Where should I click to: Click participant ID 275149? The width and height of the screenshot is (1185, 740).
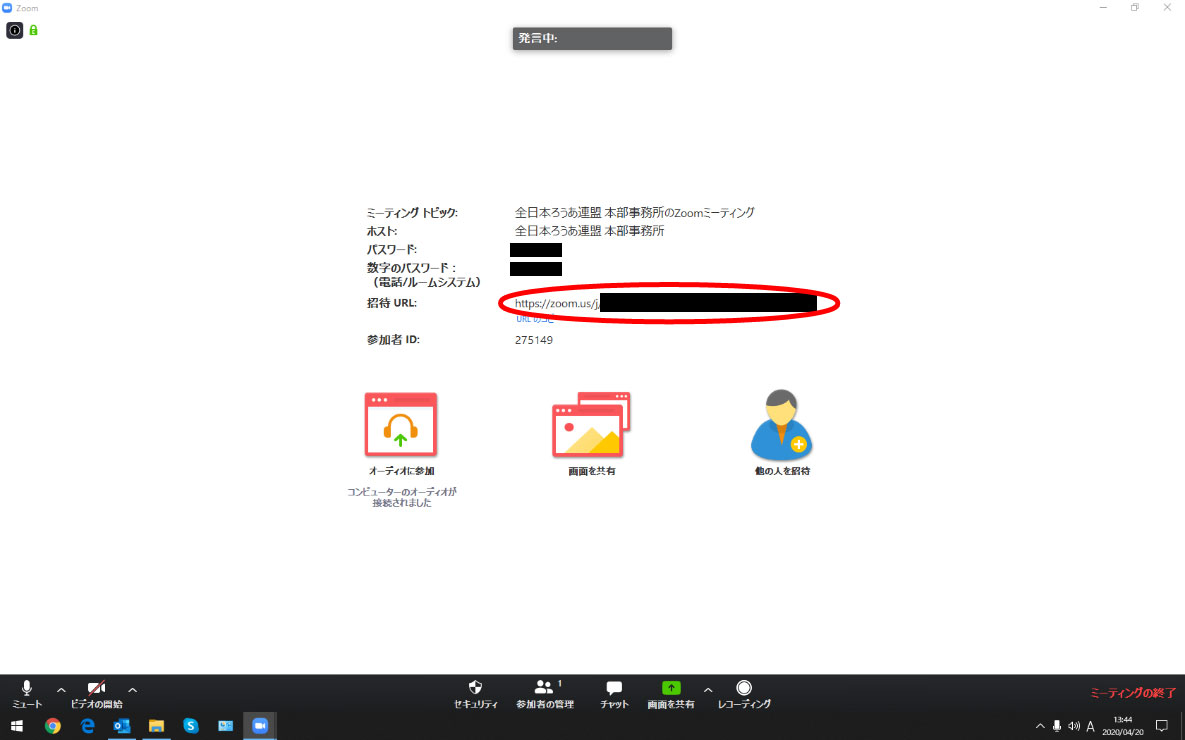tap(534, 340)
